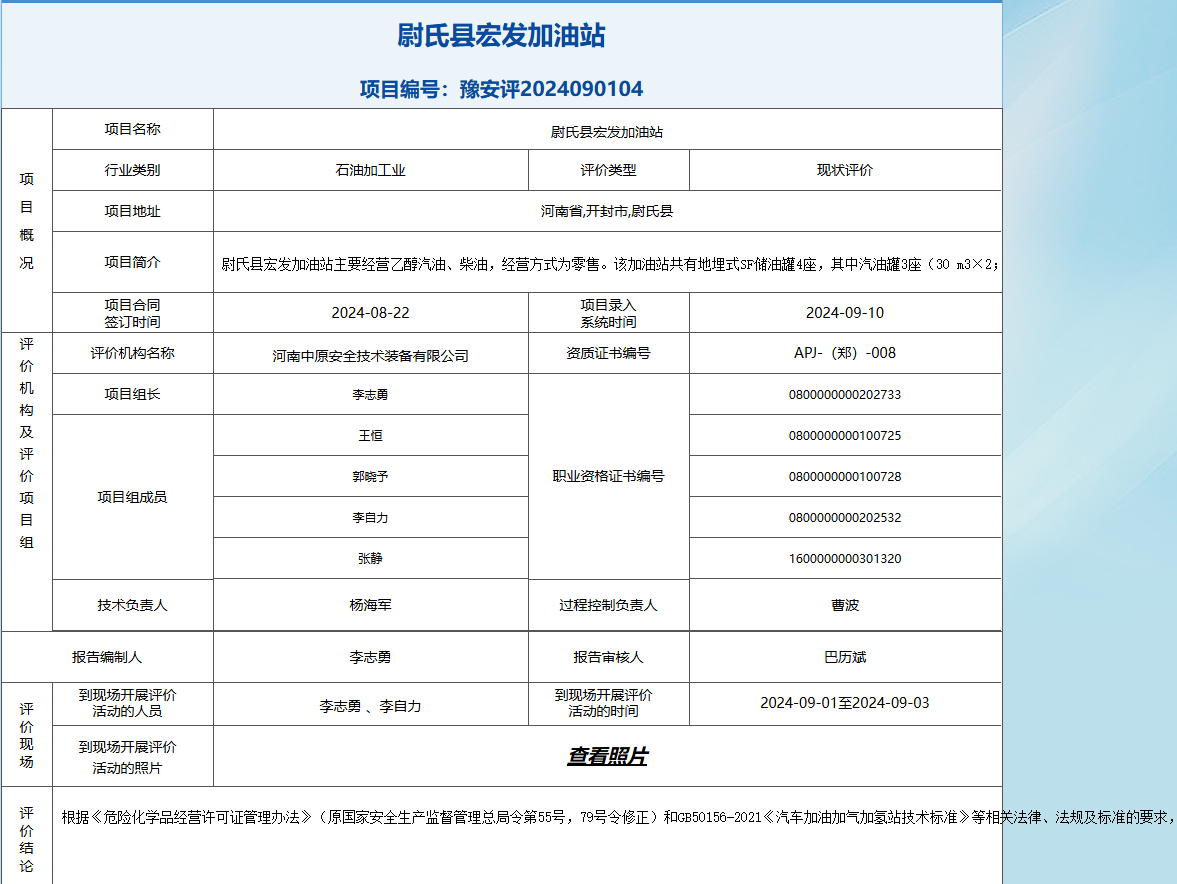Select team leader name 李志勇 in 项目组长 row
The width and height of the screenshot is (1177, 884).
(x=370, y=395)
